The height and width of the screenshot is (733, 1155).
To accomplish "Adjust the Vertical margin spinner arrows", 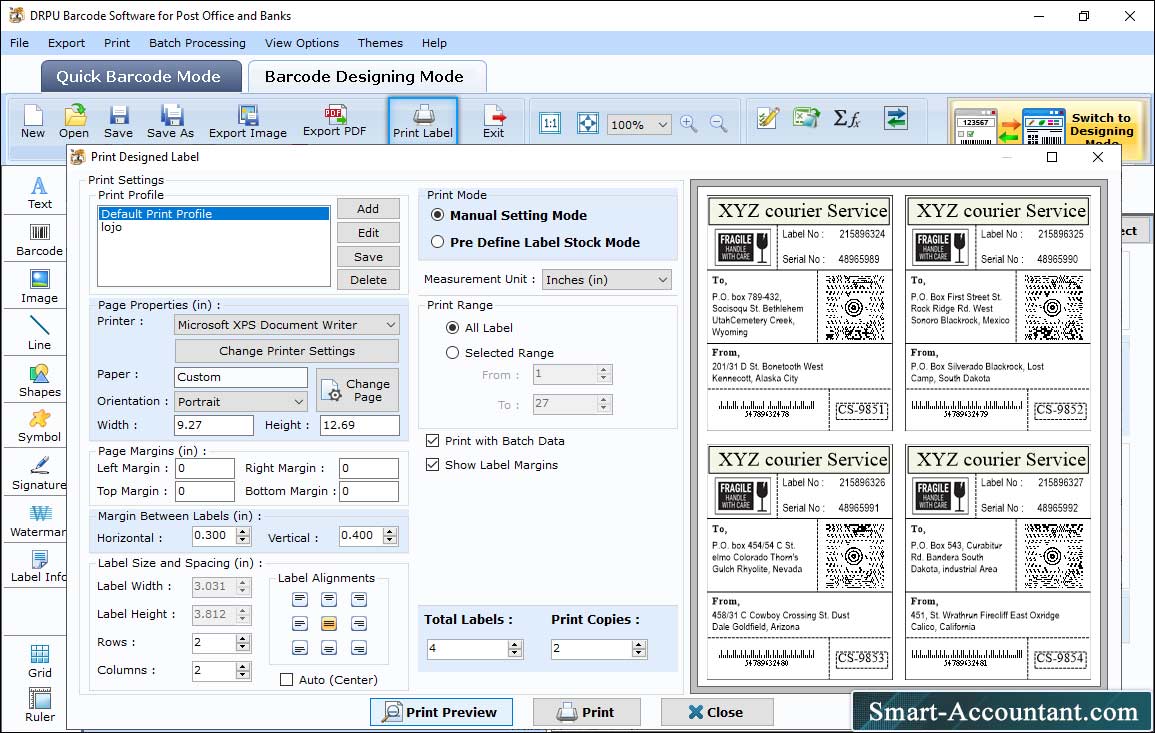I will click(390, 536).
